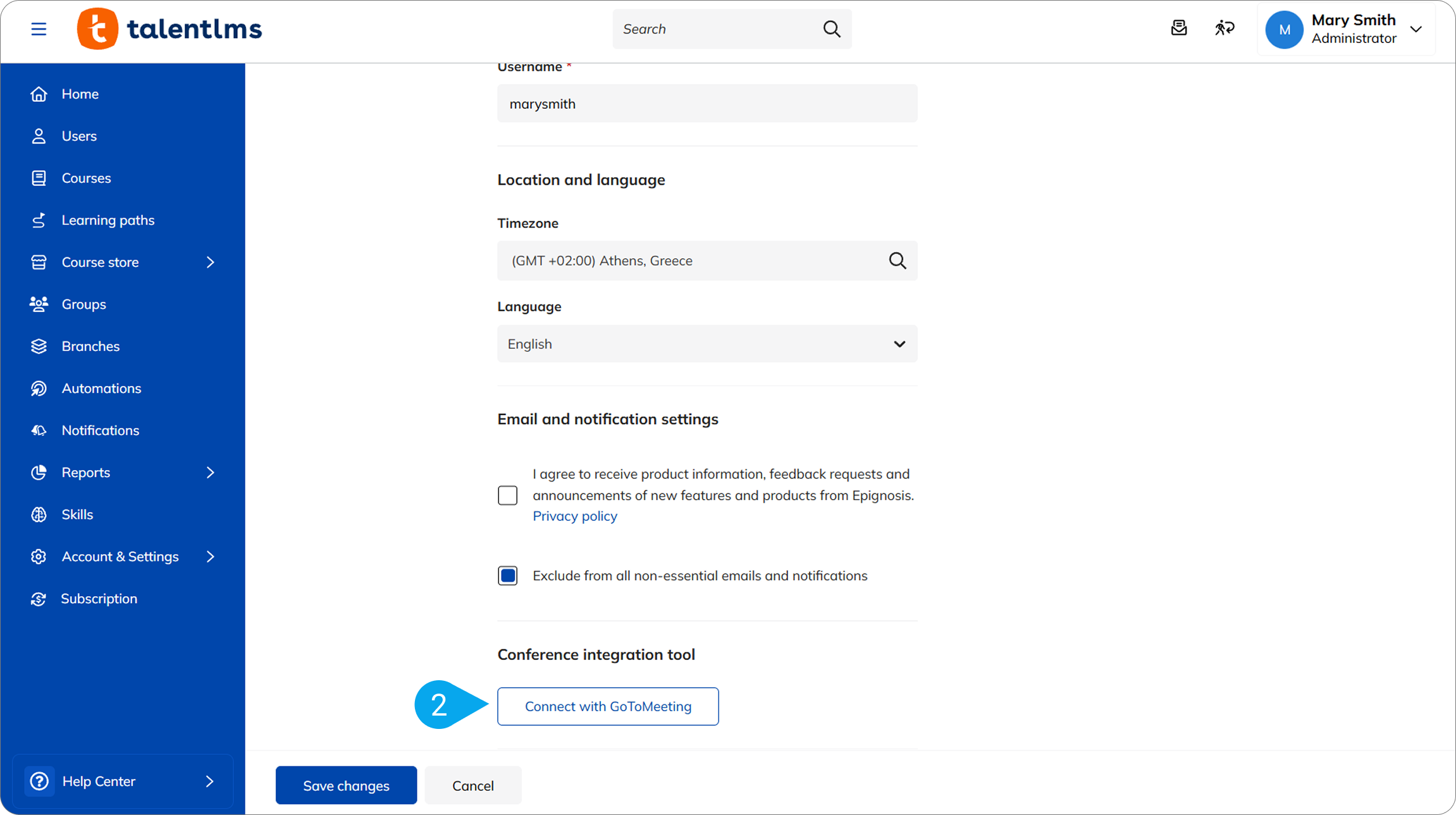Image resolution: width=1456 pixels, height=815 pixels.
Task: Open the Mary Smith profile dropdown arrow
Action: (1416, 30)
